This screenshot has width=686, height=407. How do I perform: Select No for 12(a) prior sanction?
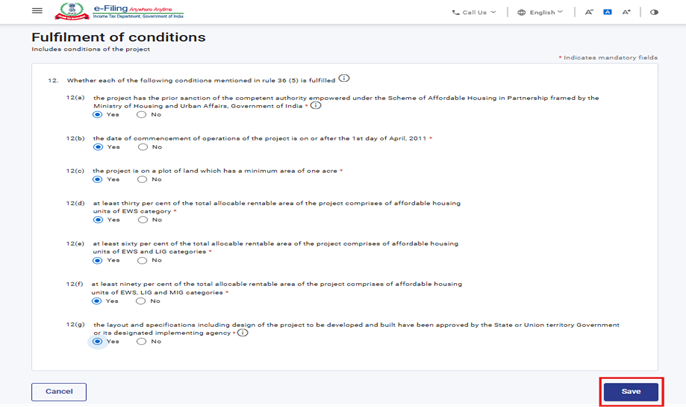pos(143,115)
